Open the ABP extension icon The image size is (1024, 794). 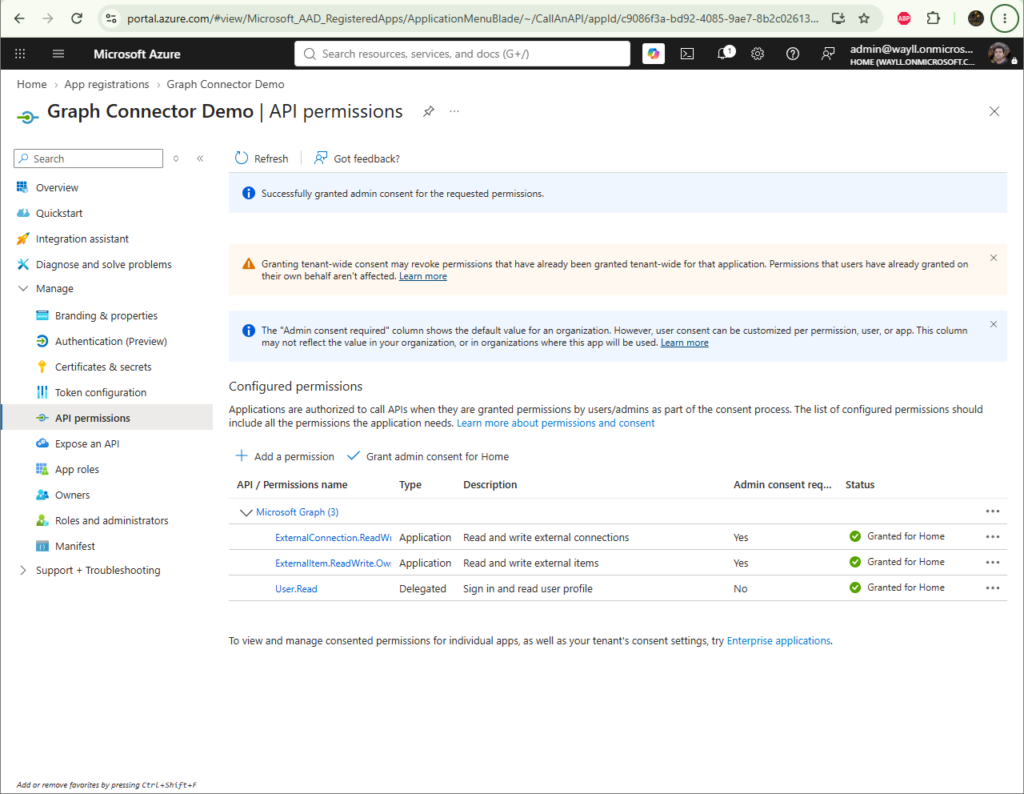tap(904, 18)
